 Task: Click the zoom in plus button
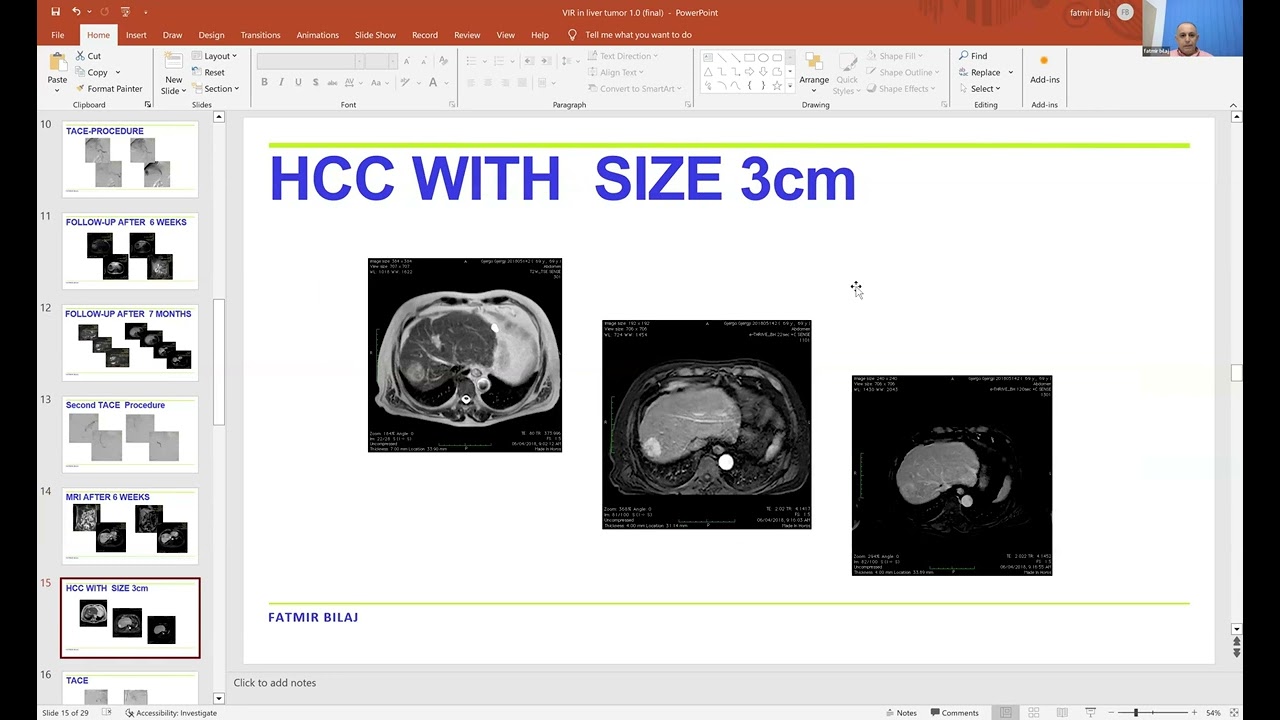pyautogui.click(x=1194, y=713)
